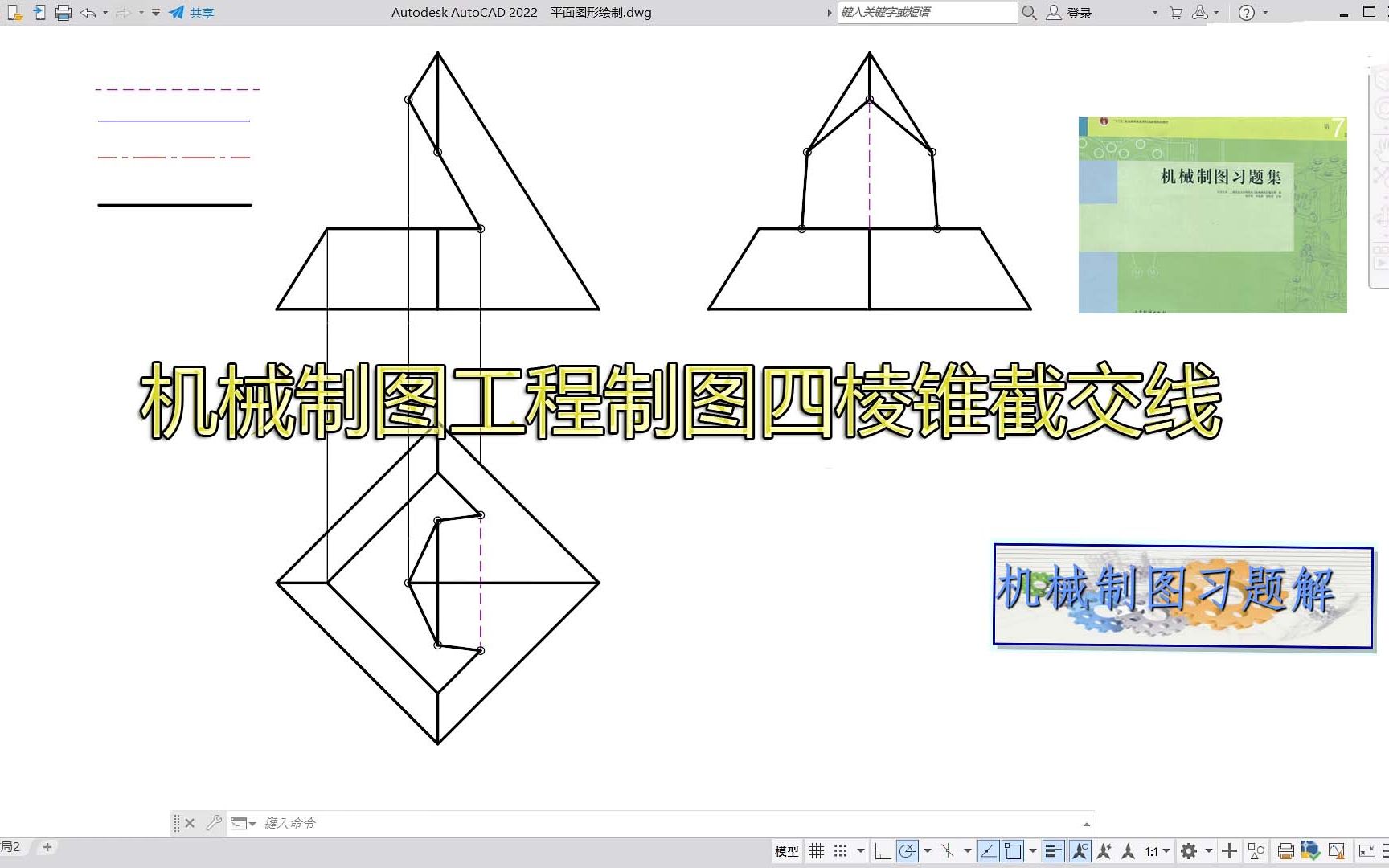Toggle clean screen mode icon
Viewport: 1389px width, 868px height.
pos(1366,851)
